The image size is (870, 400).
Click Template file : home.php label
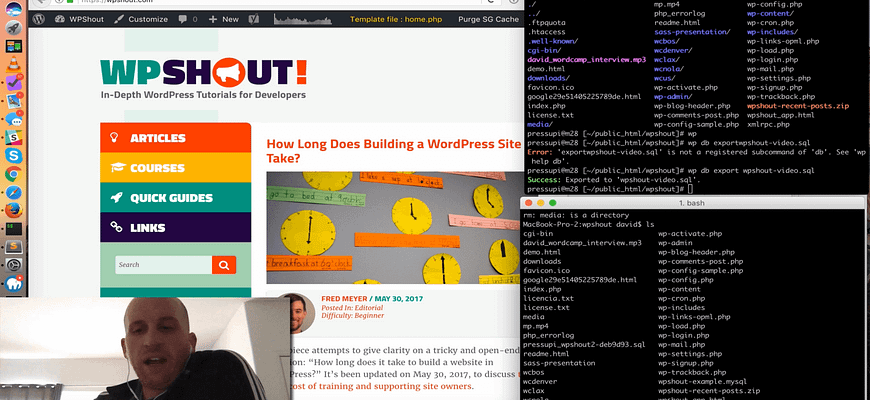(x=396, y=19)
